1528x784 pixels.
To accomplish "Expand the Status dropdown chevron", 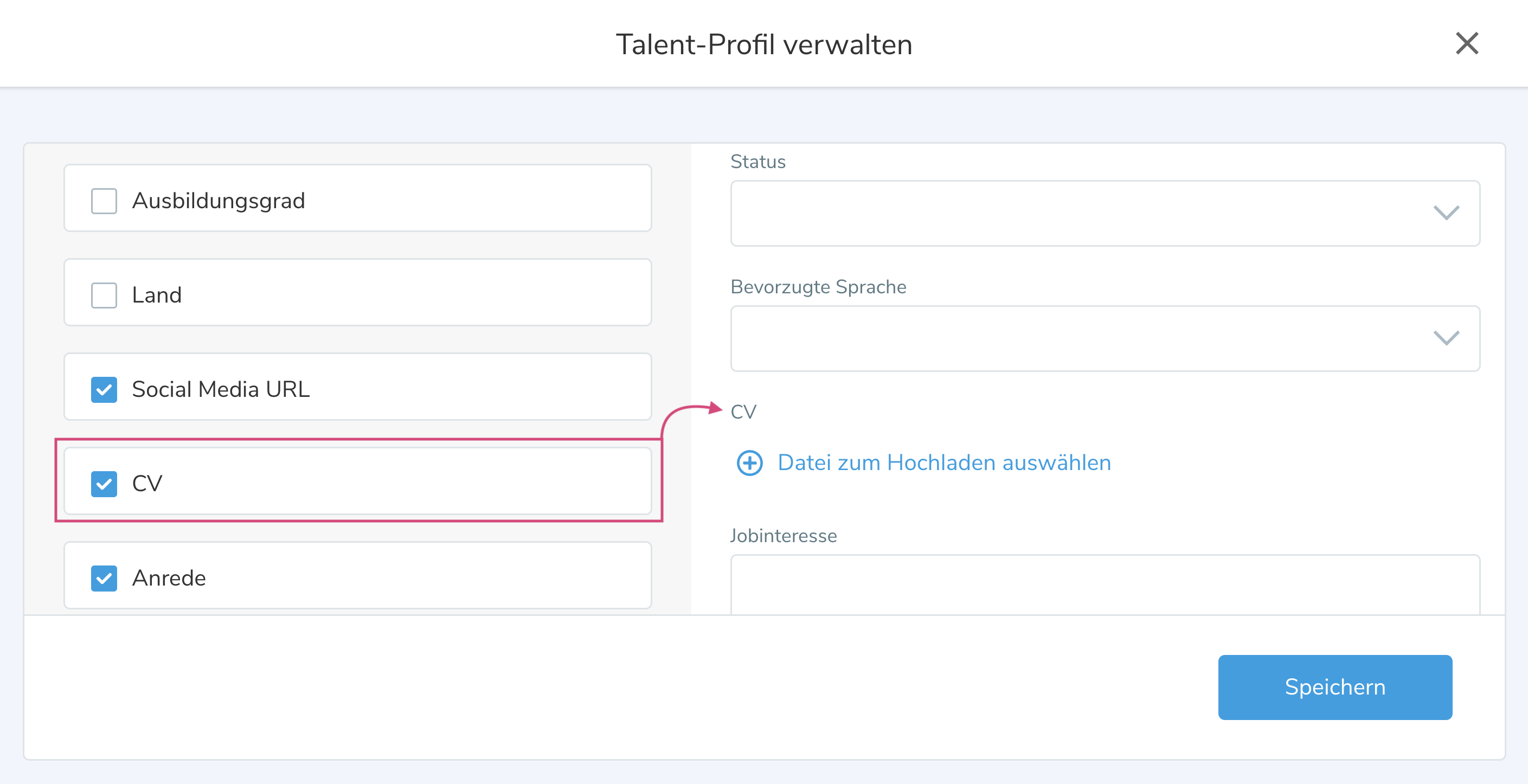I will (1446, 213).
